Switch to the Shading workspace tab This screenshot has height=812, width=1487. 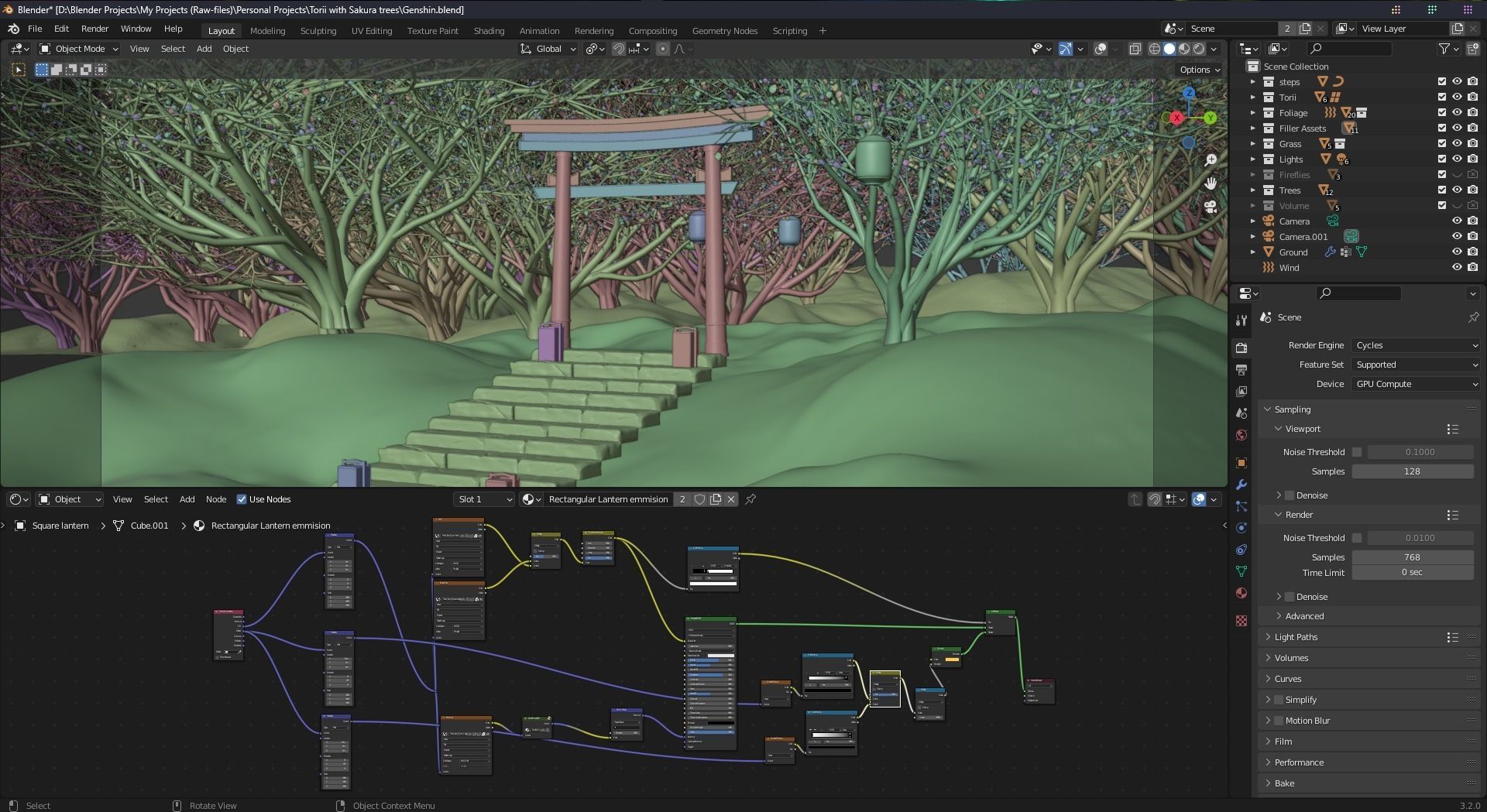tap(489, 31)
